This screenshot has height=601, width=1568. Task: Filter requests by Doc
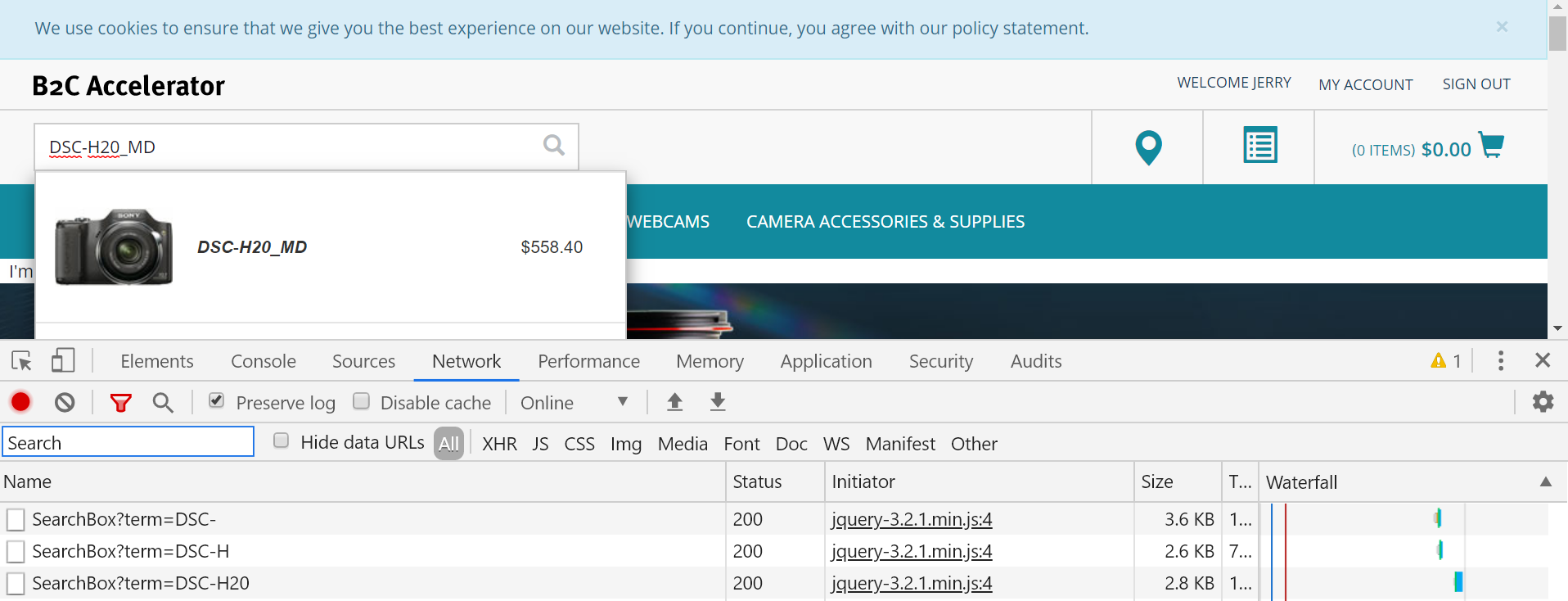[791, 444]
